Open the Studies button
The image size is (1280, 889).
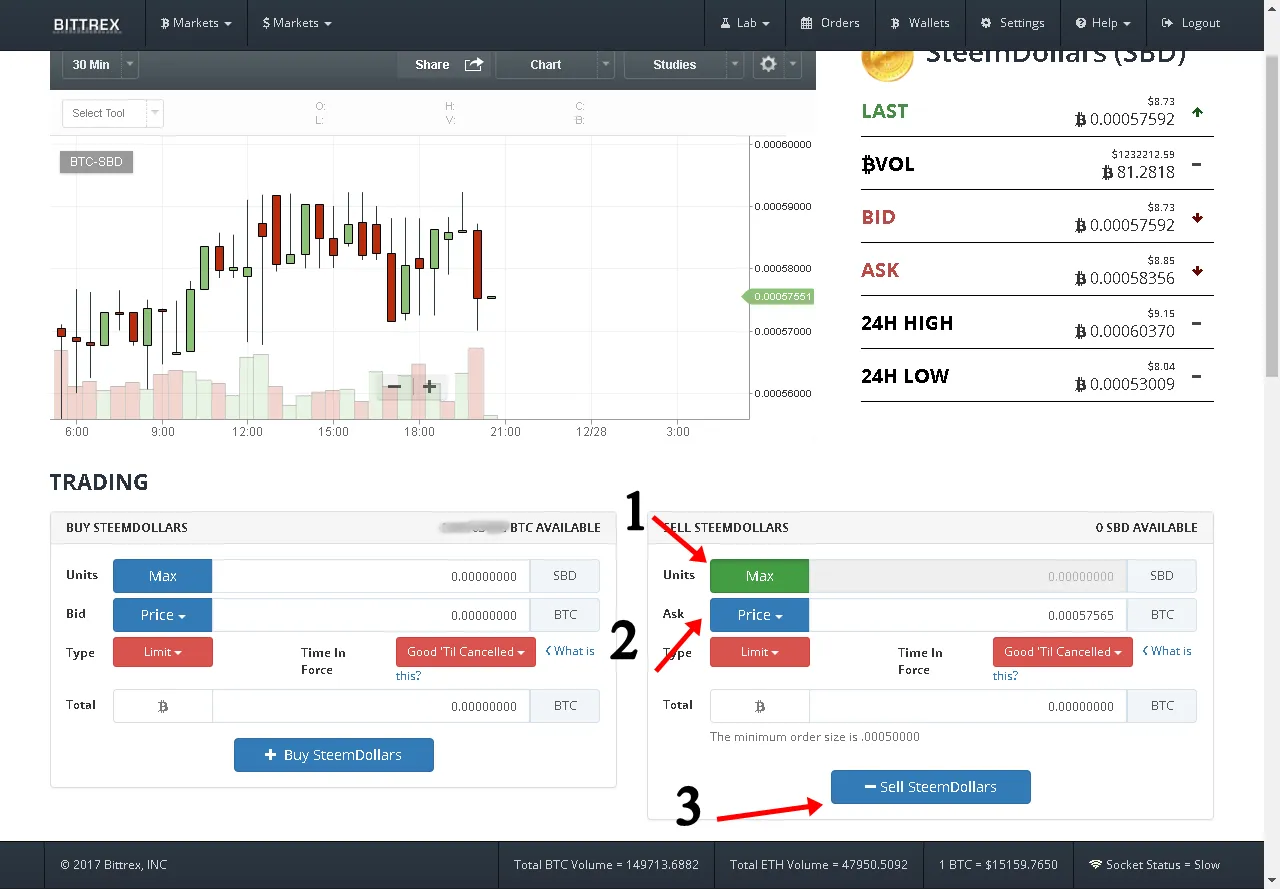(x=675, y=64)
